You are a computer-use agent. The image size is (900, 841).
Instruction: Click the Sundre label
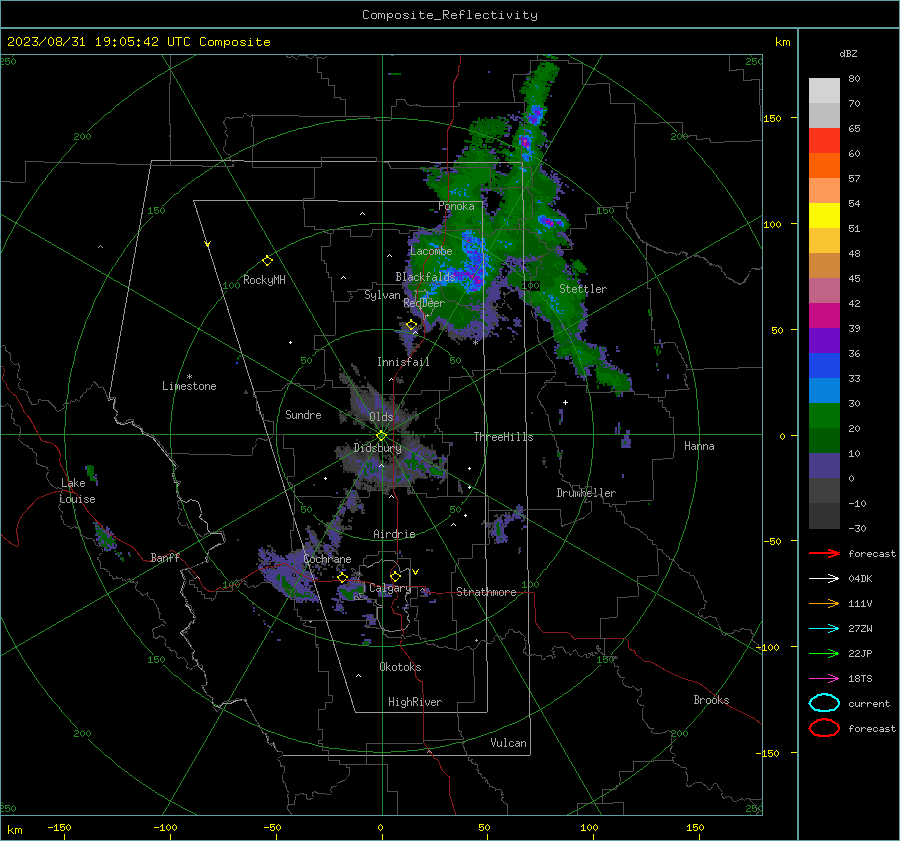pyautogui.click(x=303, y=414)
